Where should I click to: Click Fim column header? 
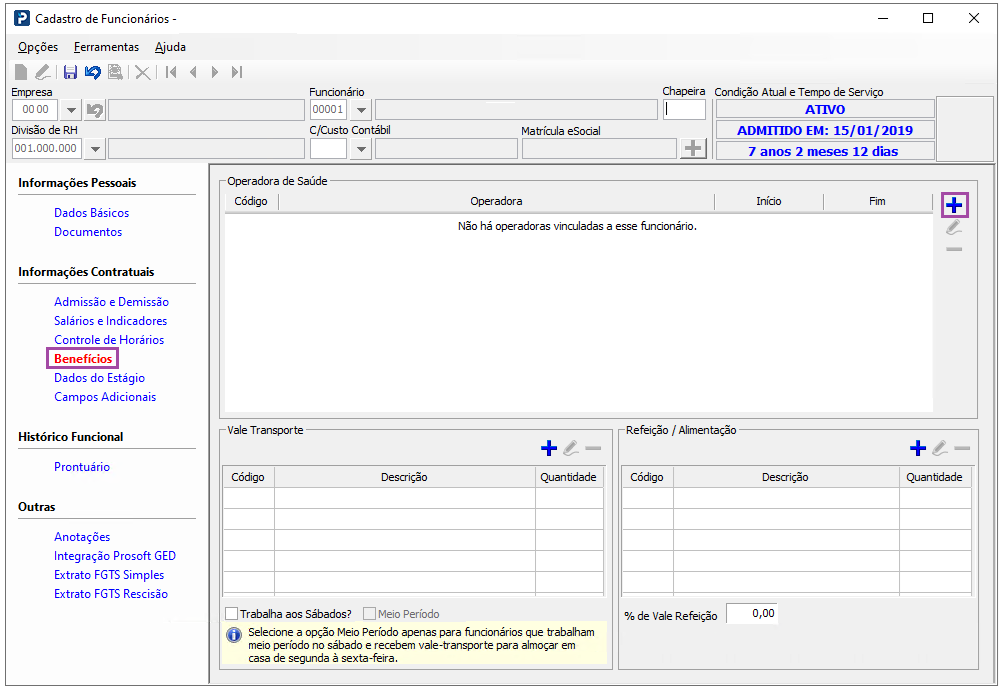(877, 201)
